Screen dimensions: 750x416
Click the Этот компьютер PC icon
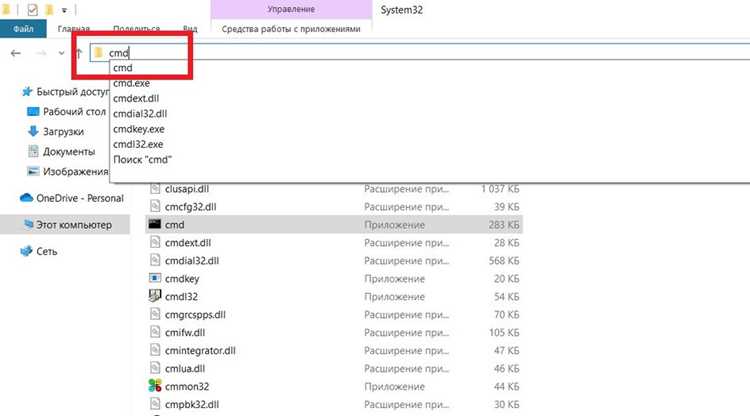pos(29,224)
